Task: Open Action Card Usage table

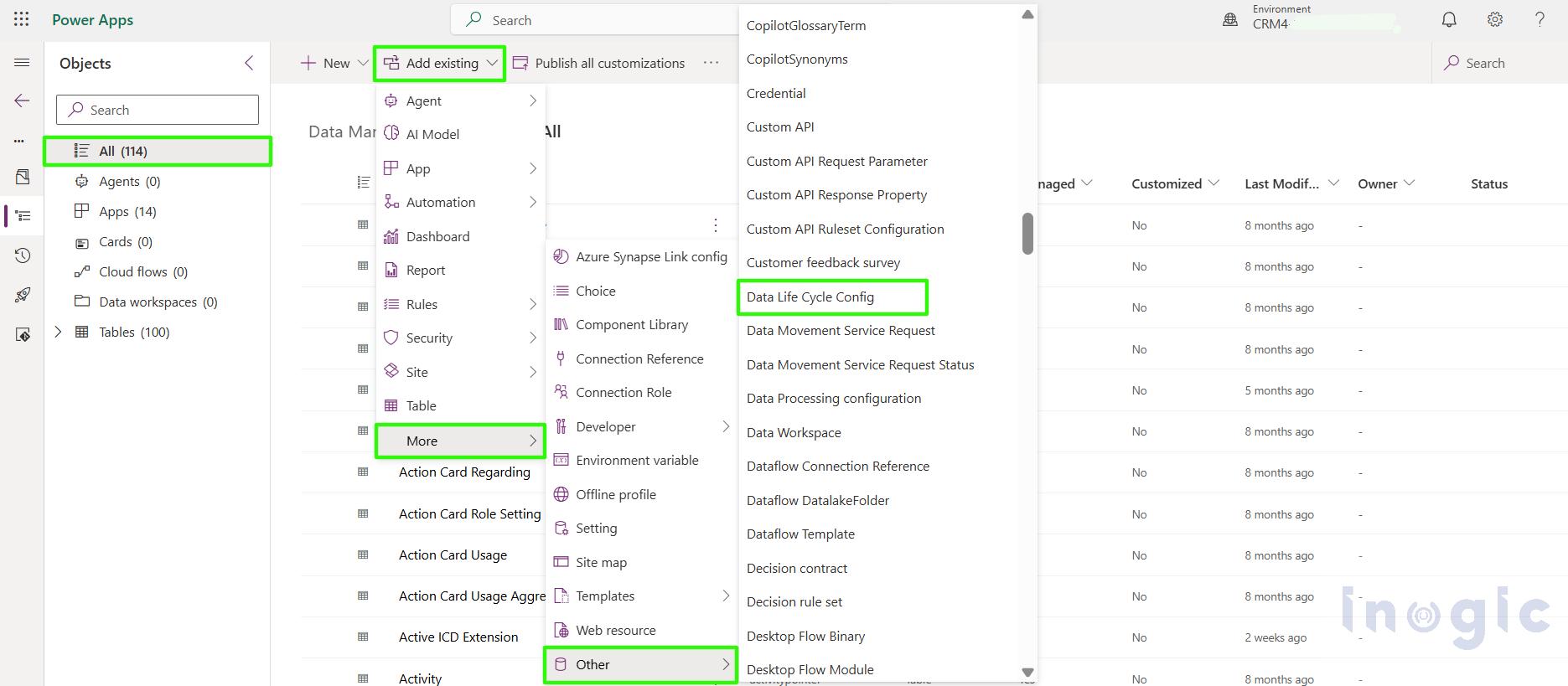Action: pyautogui.click(x=453, y=554)
